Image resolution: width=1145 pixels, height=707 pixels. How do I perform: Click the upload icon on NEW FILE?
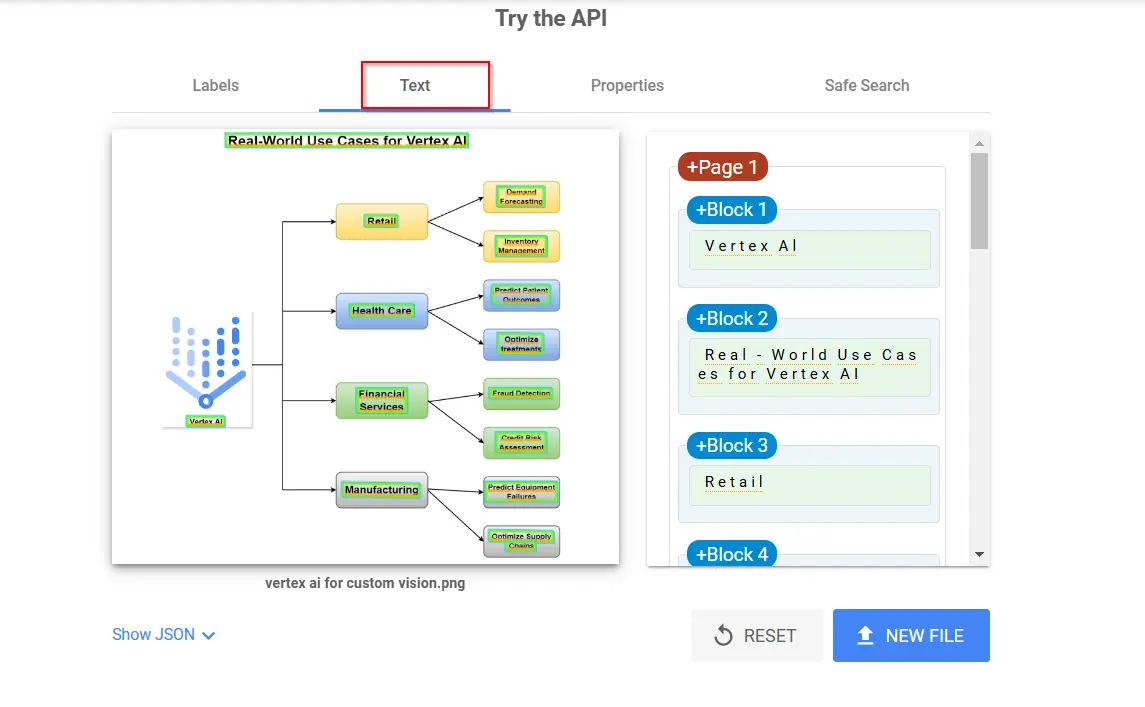click(866, 636)
